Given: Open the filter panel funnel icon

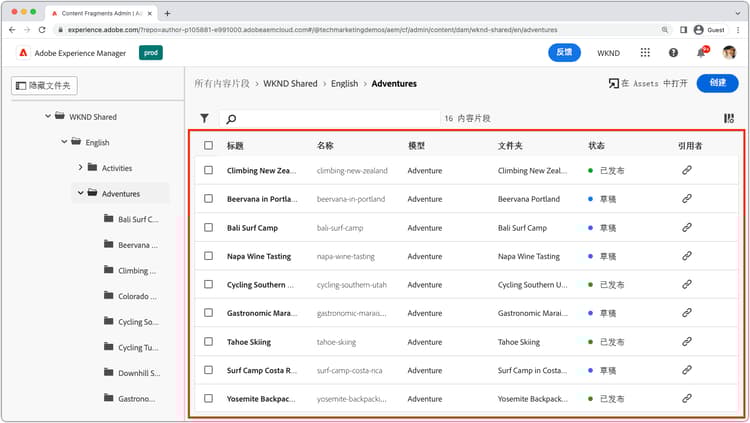Looking at the screenshot, I should coord(204,118).
